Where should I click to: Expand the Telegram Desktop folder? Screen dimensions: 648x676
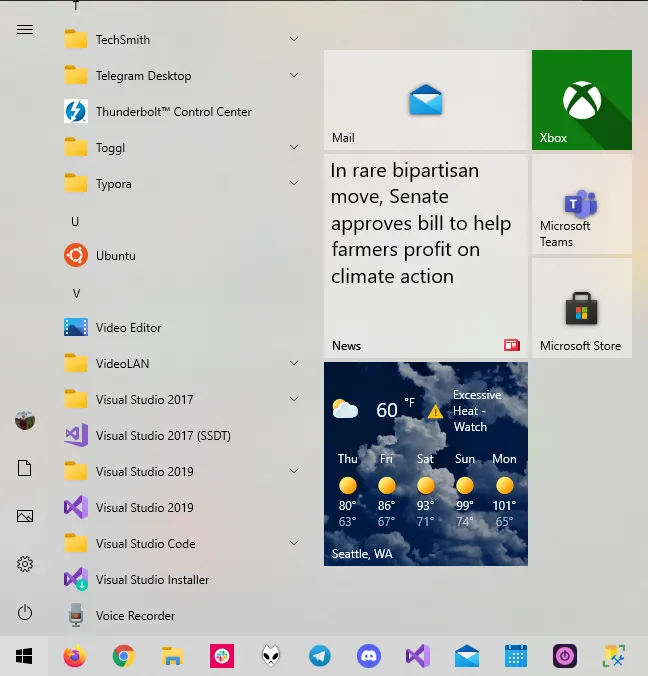tap(294, 76)
